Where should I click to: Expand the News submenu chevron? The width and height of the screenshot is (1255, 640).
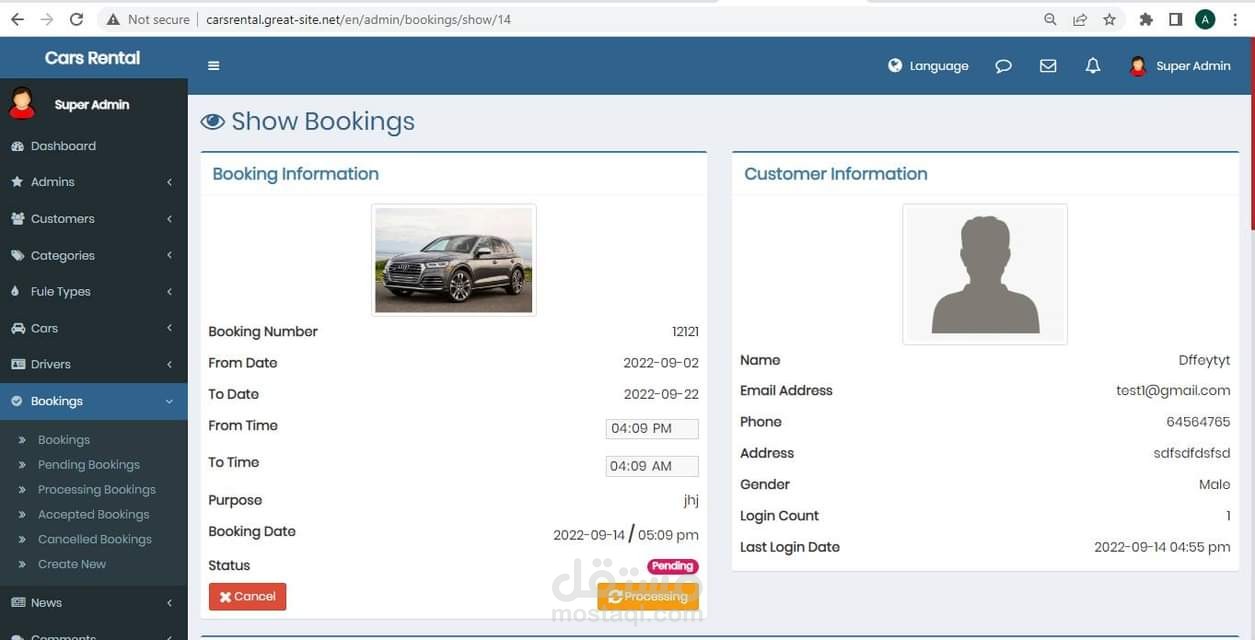pos(170,603)
